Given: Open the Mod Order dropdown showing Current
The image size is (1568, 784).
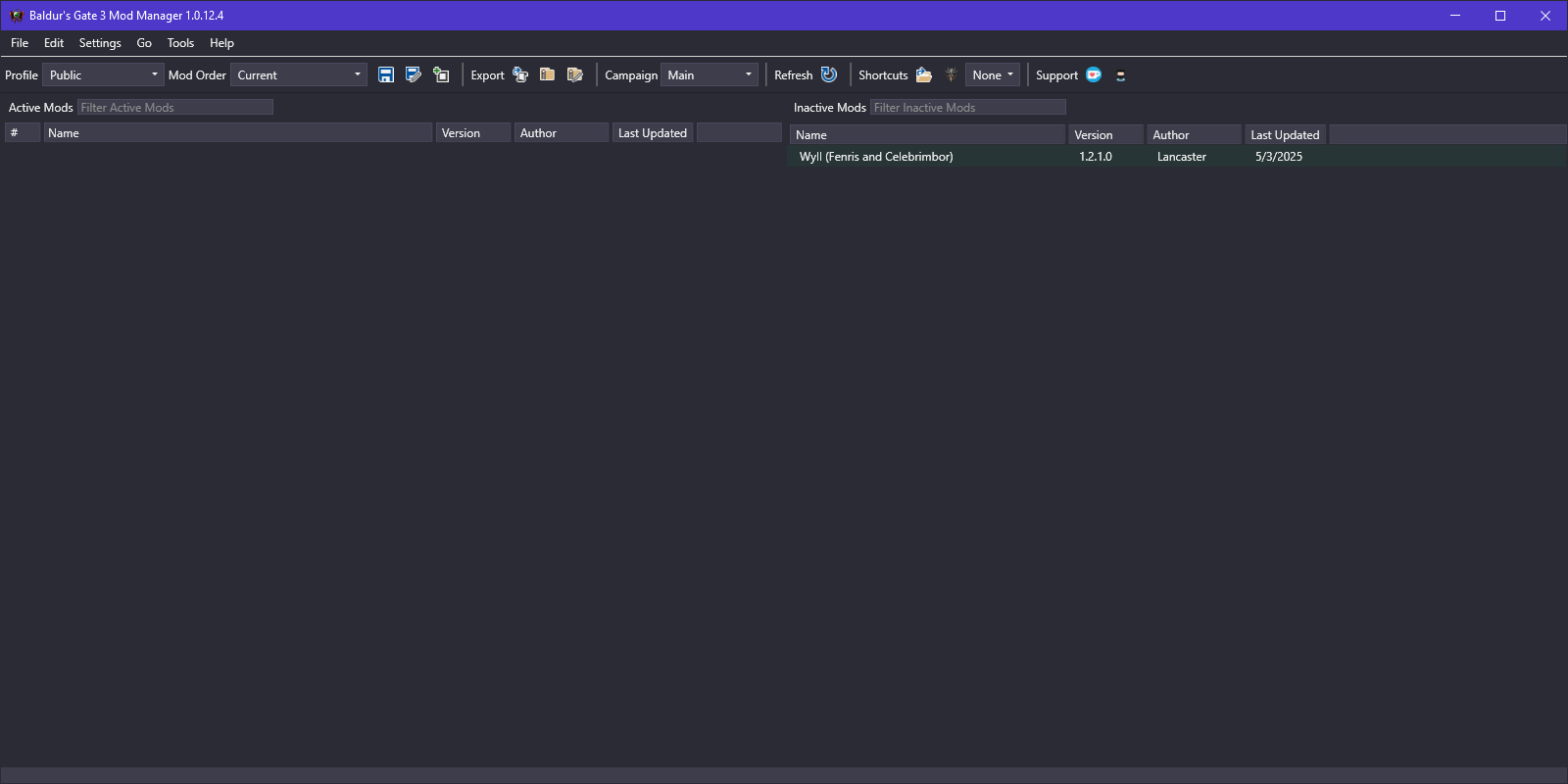Looking at the screenshot, I should [x=299, y=74].
